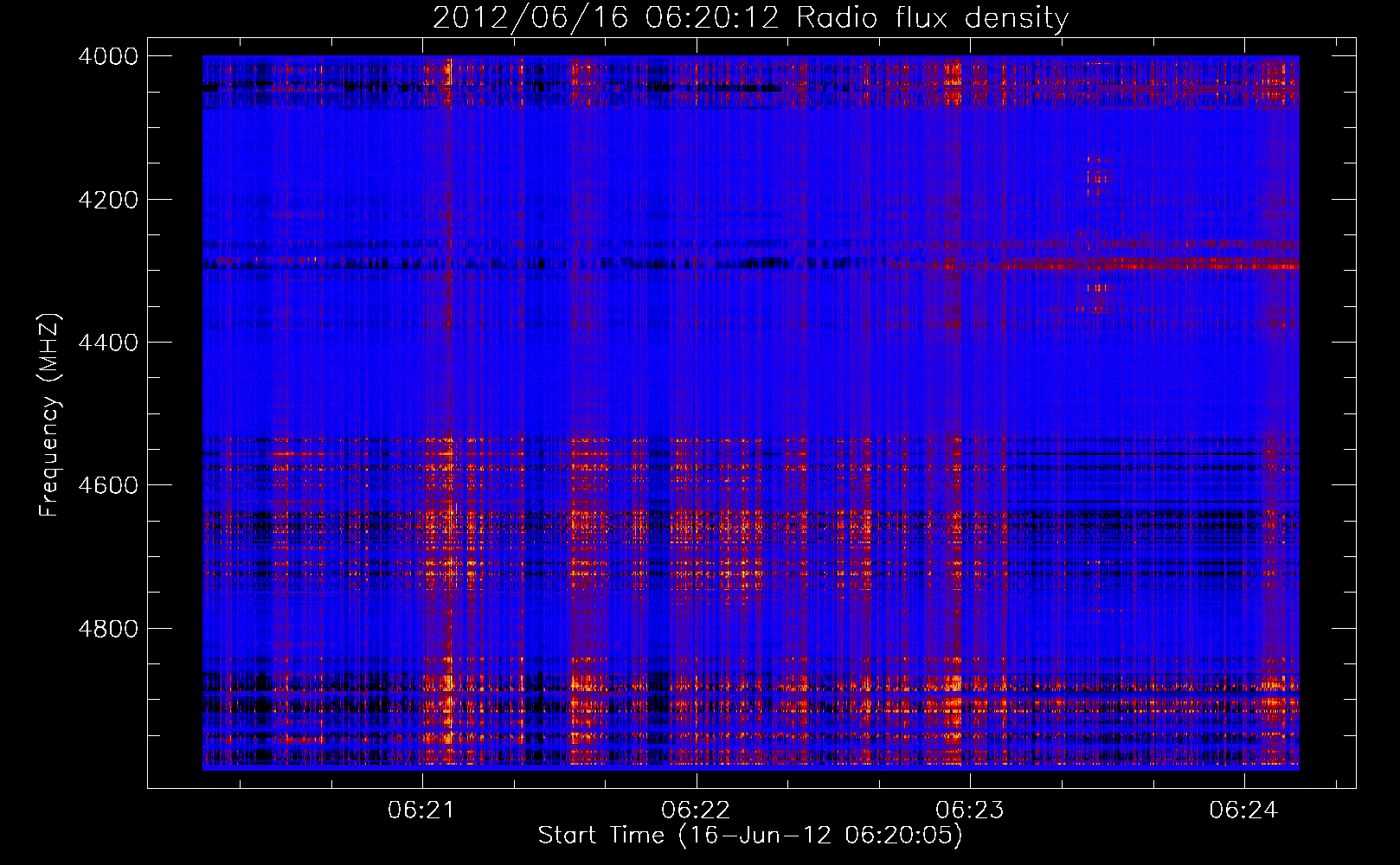Click the "Start Time (16-Jun-12 06:20:05)" label

coord(750,836)
